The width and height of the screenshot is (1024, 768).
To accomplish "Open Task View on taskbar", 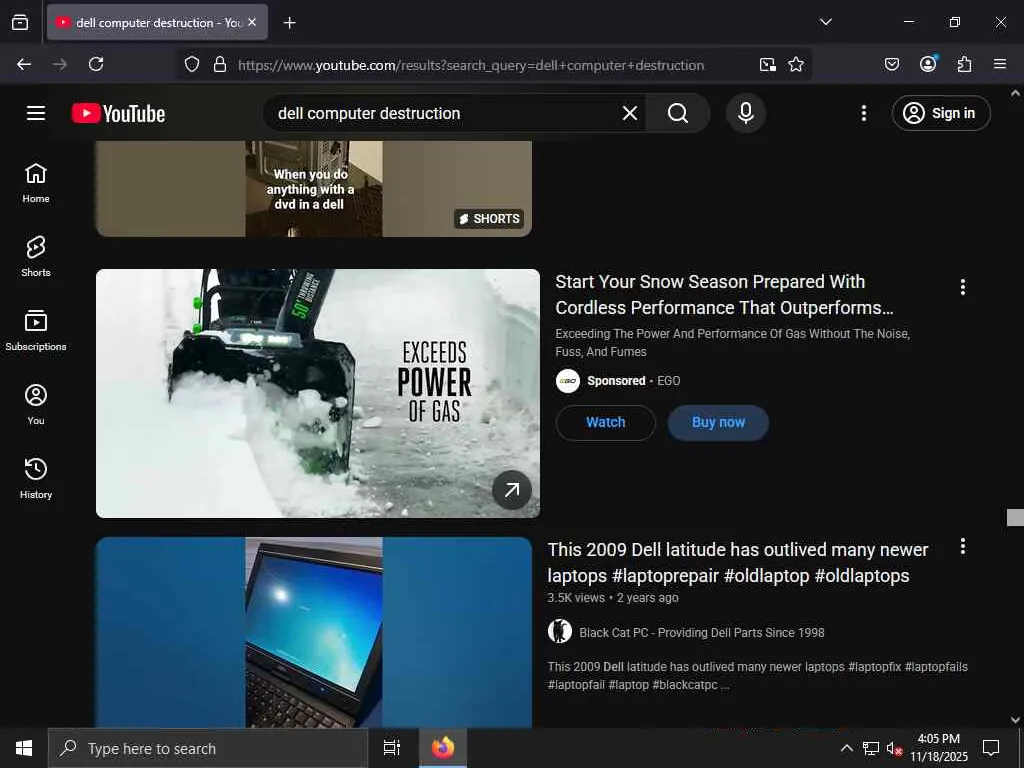I will coord(392,748).
